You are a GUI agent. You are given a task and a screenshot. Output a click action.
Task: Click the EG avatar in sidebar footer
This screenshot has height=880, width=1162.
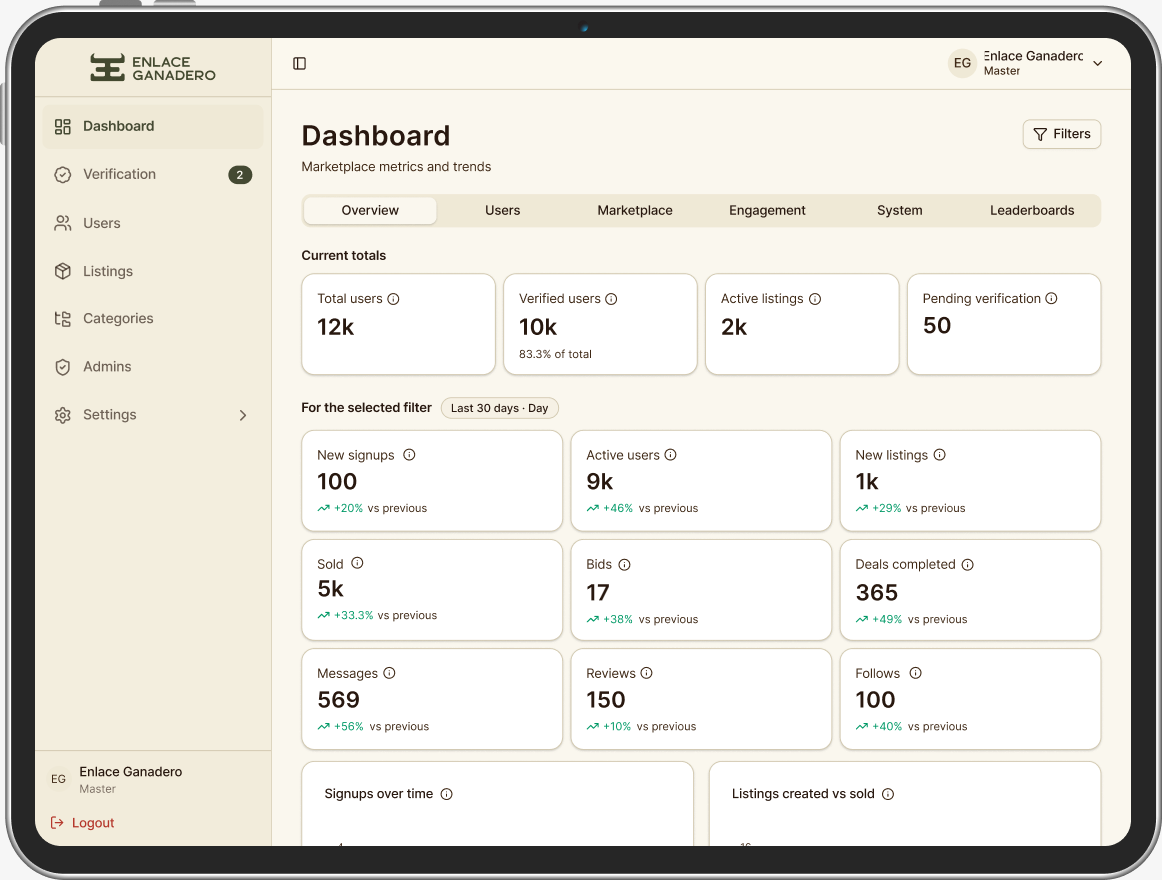(x=59, y=779)
